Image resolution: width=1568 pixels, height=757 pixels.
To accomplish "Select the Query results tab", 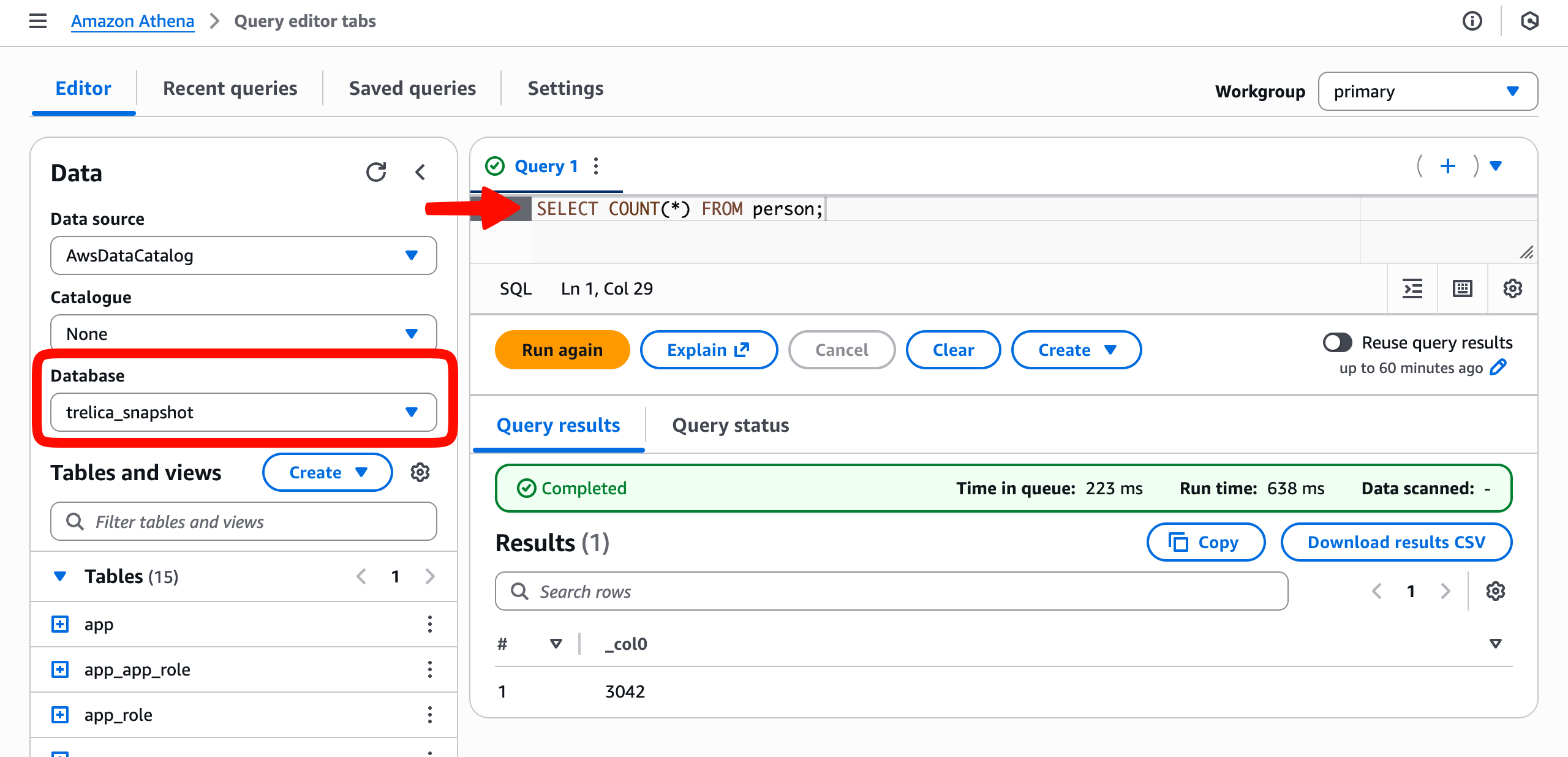I will point(559,425).
